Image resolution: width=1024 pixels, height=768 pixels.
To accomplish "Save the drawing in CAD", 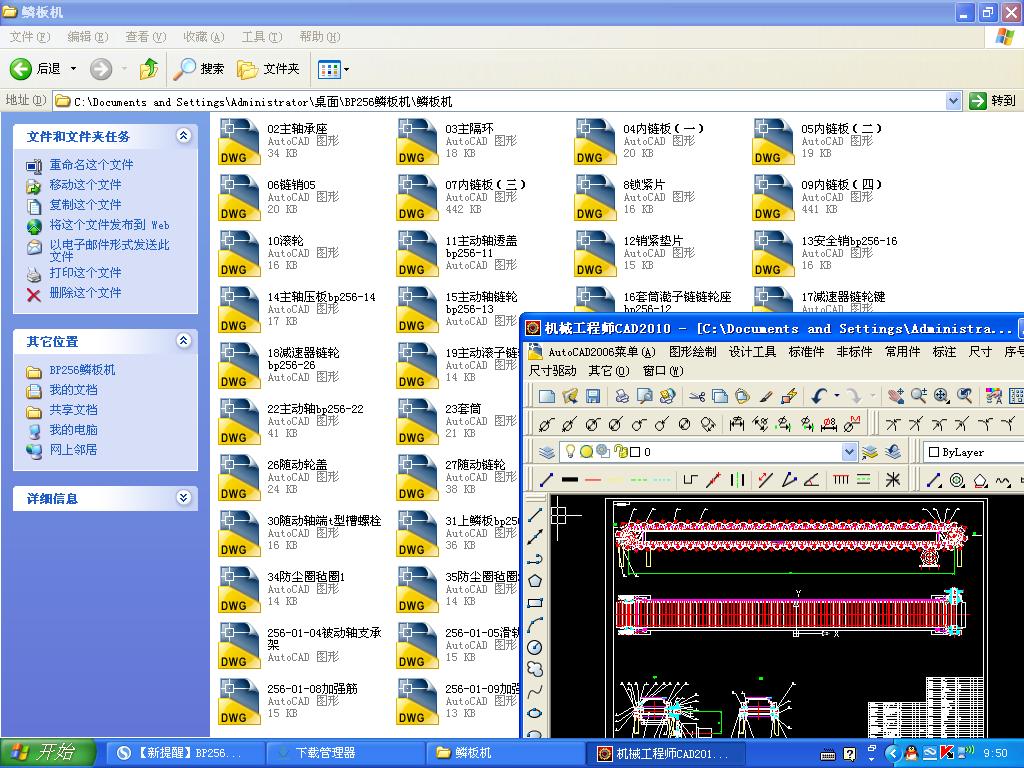I will click(x=593, y=395).
